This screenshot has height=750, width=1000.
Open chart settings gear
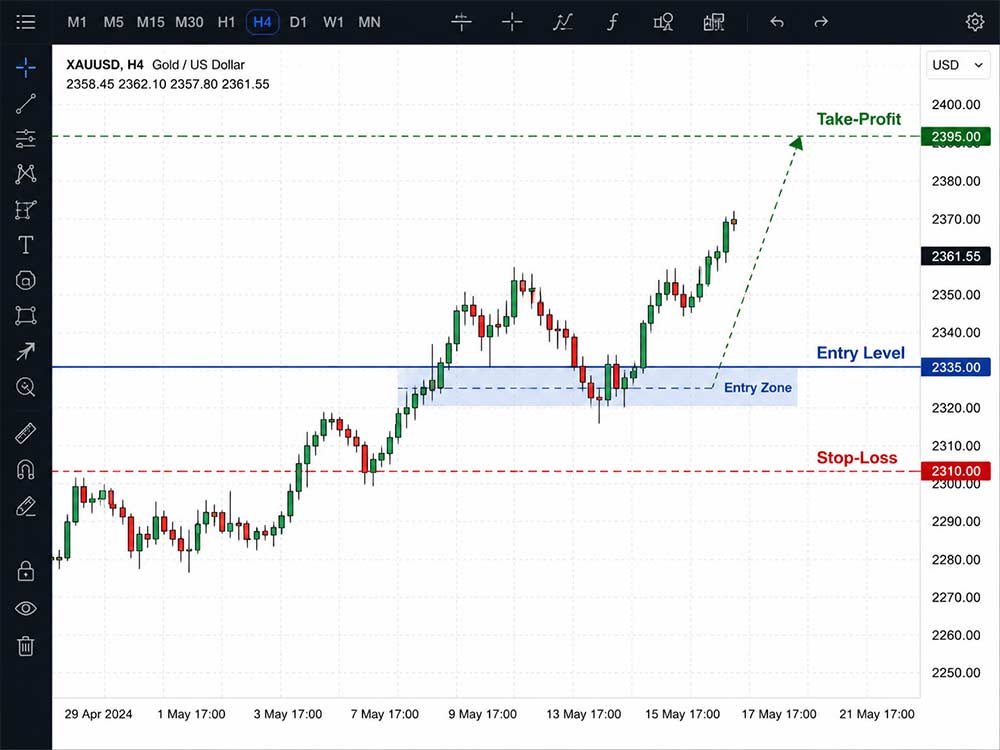(x=974, y=22)
